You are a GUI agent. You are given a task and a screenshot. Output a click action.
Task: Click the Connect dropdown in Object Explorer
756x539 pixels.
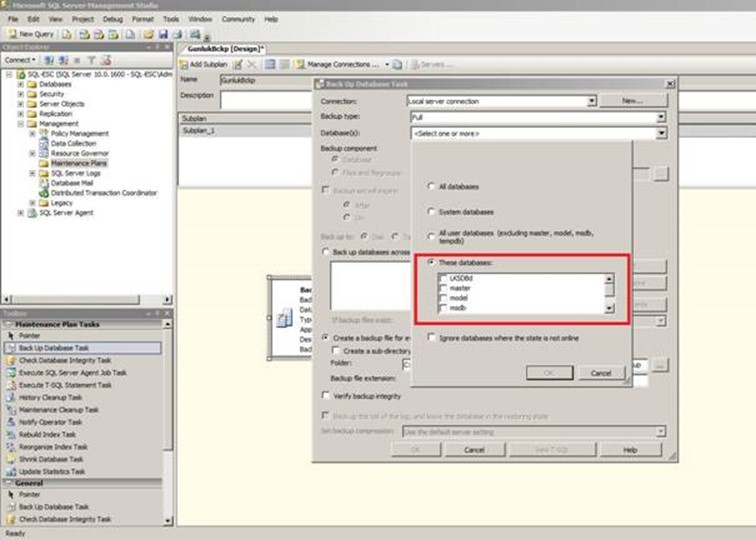point(19,60)
